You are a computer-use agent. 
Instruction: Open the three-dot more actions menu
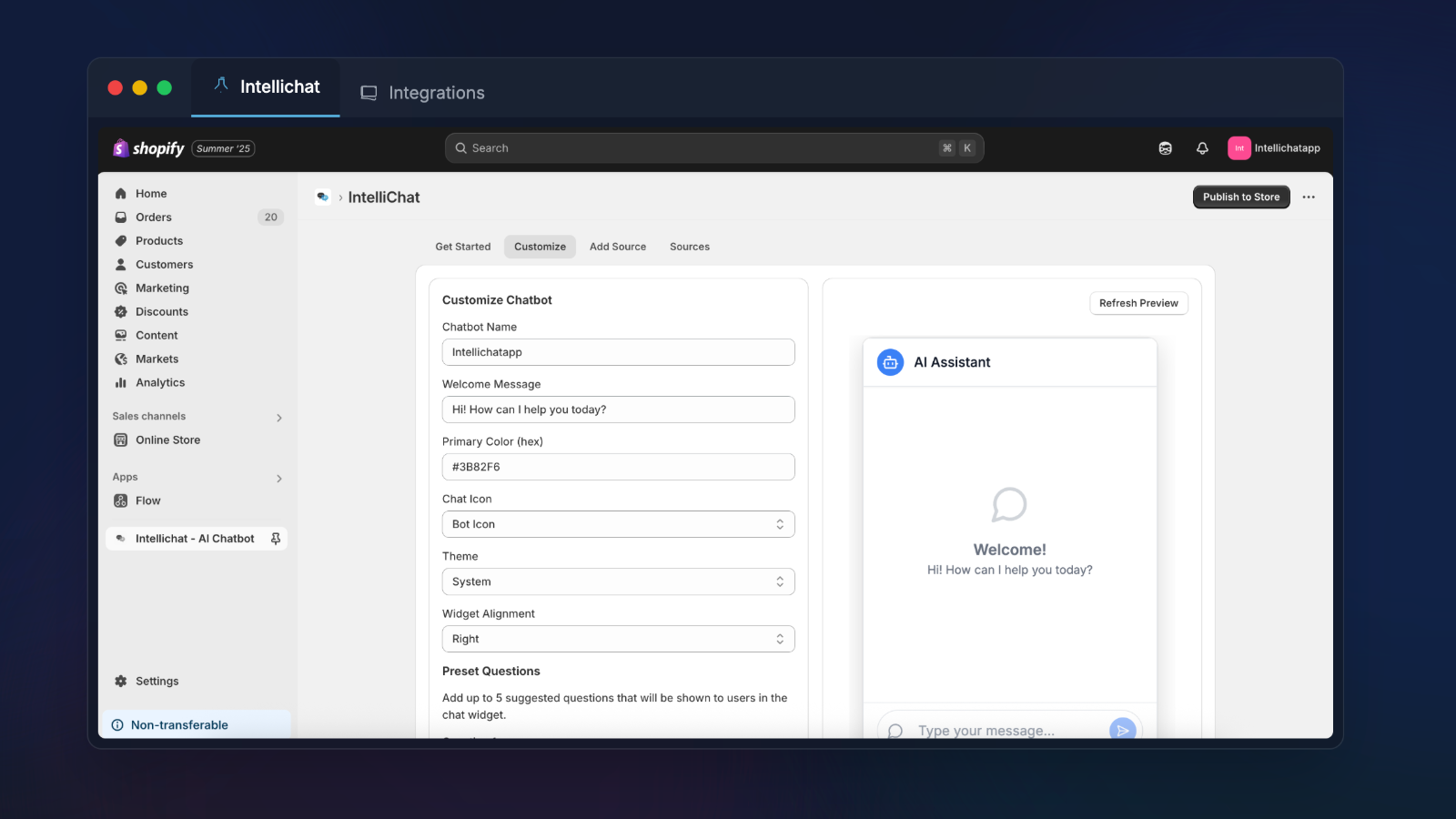click(1309, 197)
